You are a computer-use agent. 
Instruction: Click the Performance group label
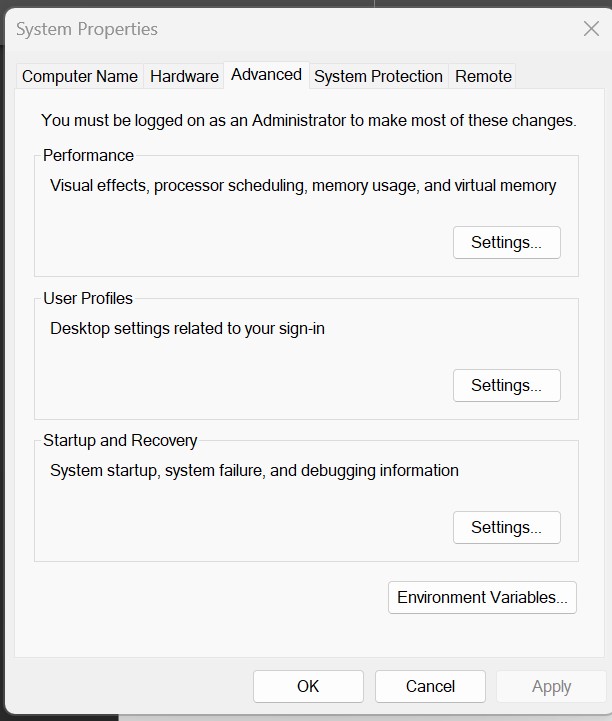point(88,155)
